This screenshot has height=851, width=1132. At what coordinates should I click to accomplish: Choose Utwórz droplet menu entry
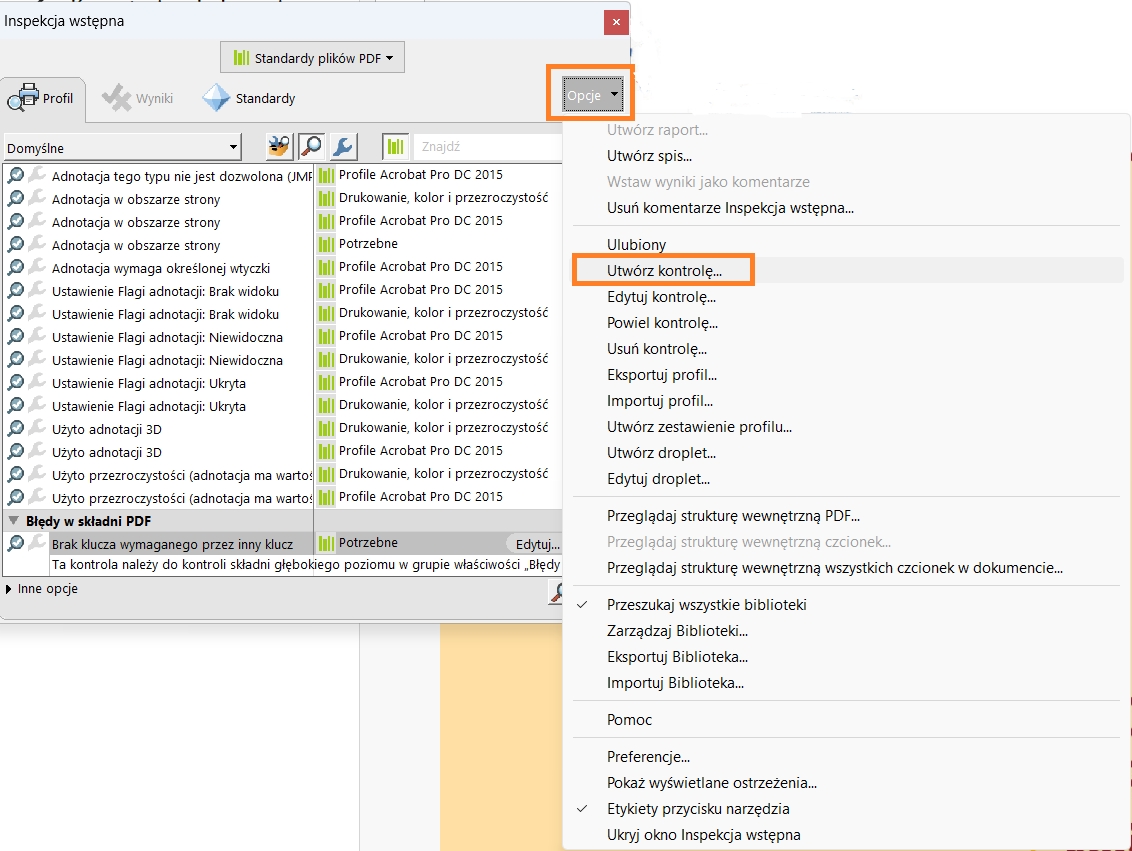click(661, 453)
